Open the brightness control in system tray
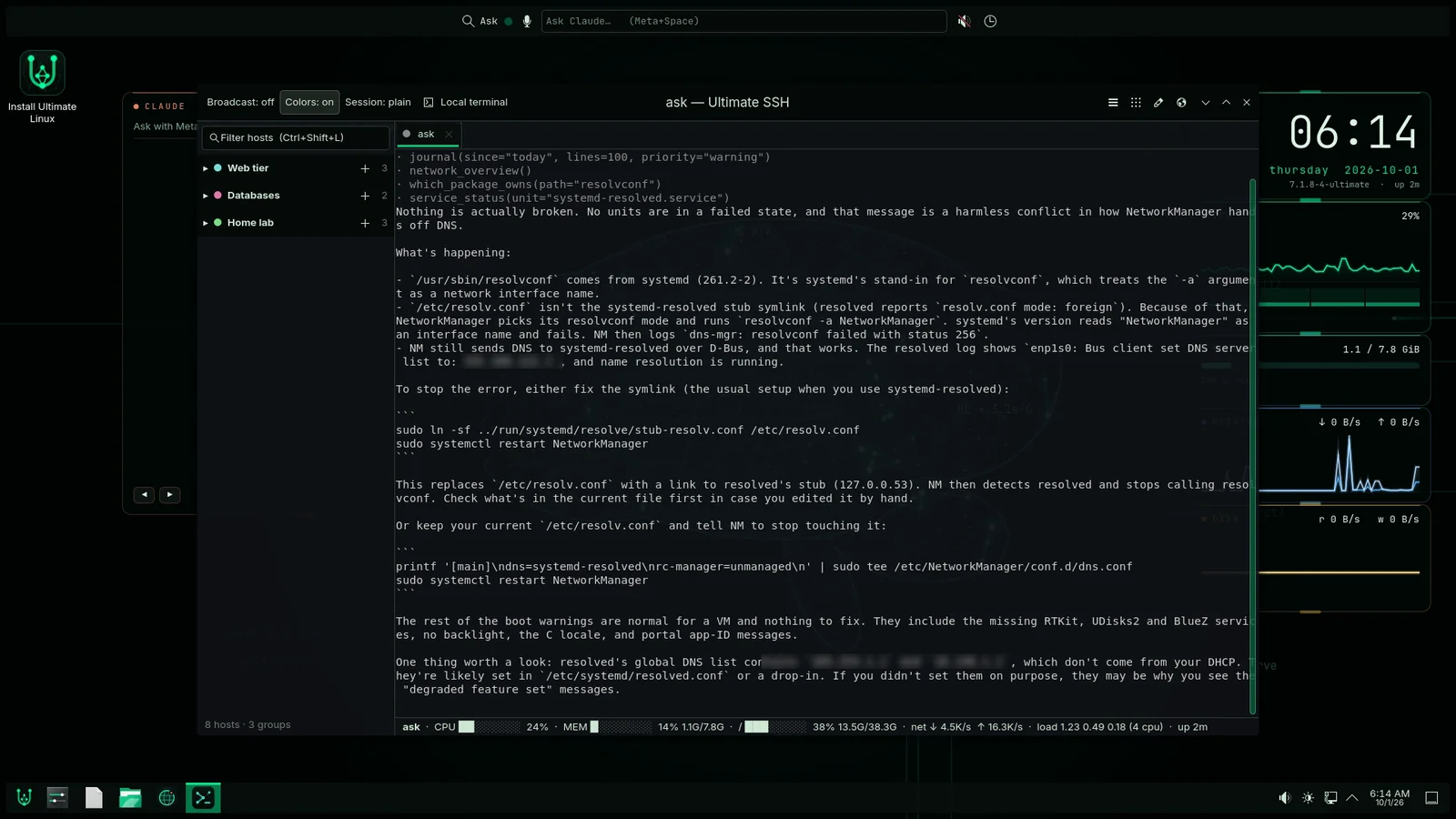Image resolution: width=1456 pixels, height=819 pixels. 1308,798
